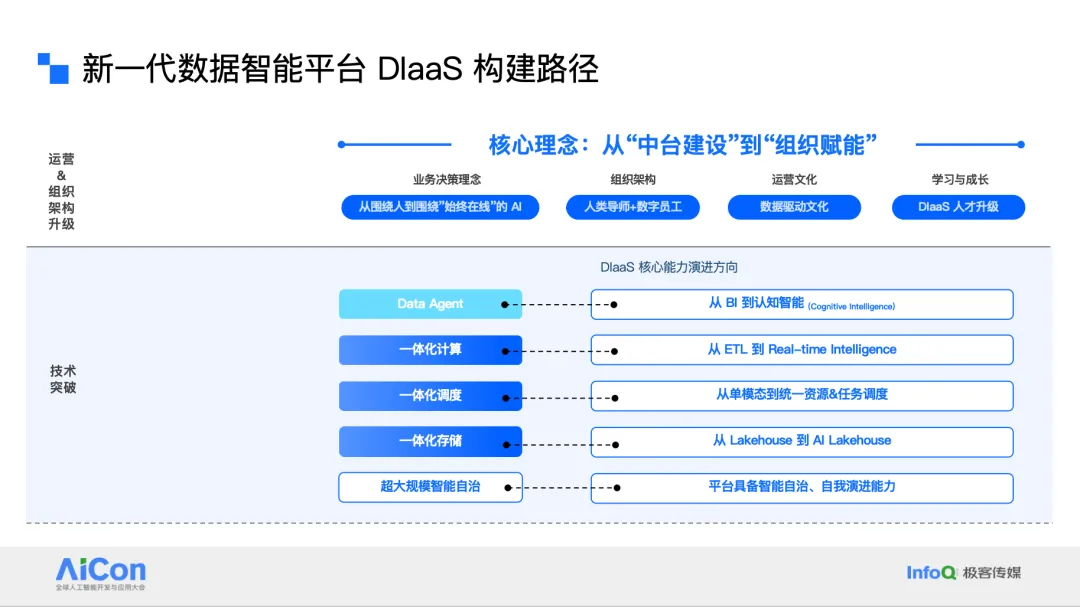This screenshot has width=1080, height=607.
Task: Select the 超大规模智能自治 box
Action: click(430, 487)
